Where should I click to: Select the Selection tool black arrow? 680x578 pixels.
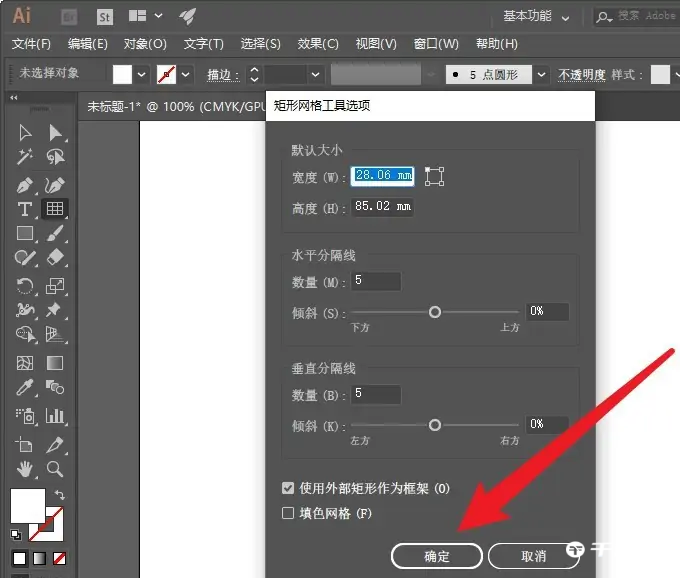[25, 133]
